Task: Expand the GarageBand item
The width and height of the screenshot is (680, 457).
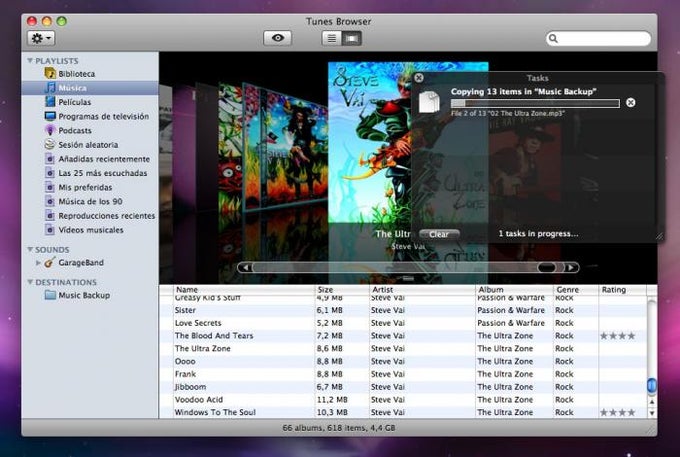Action: [38, 262]
